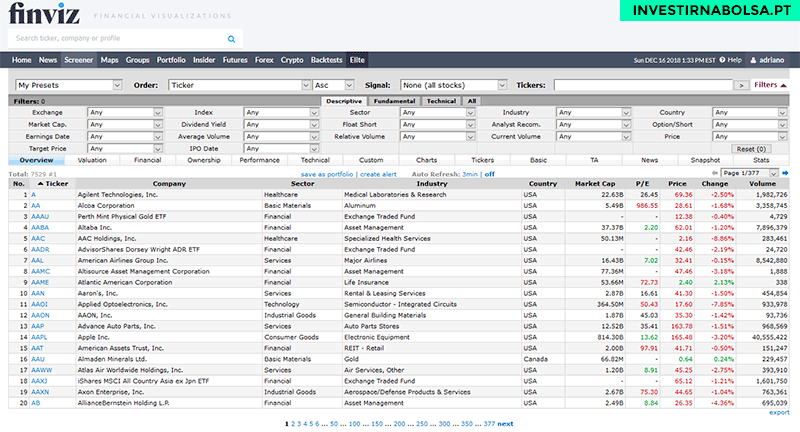Sort by Volume column header
800x432 pixels.
pyautogui.click(x=763, y=184)
